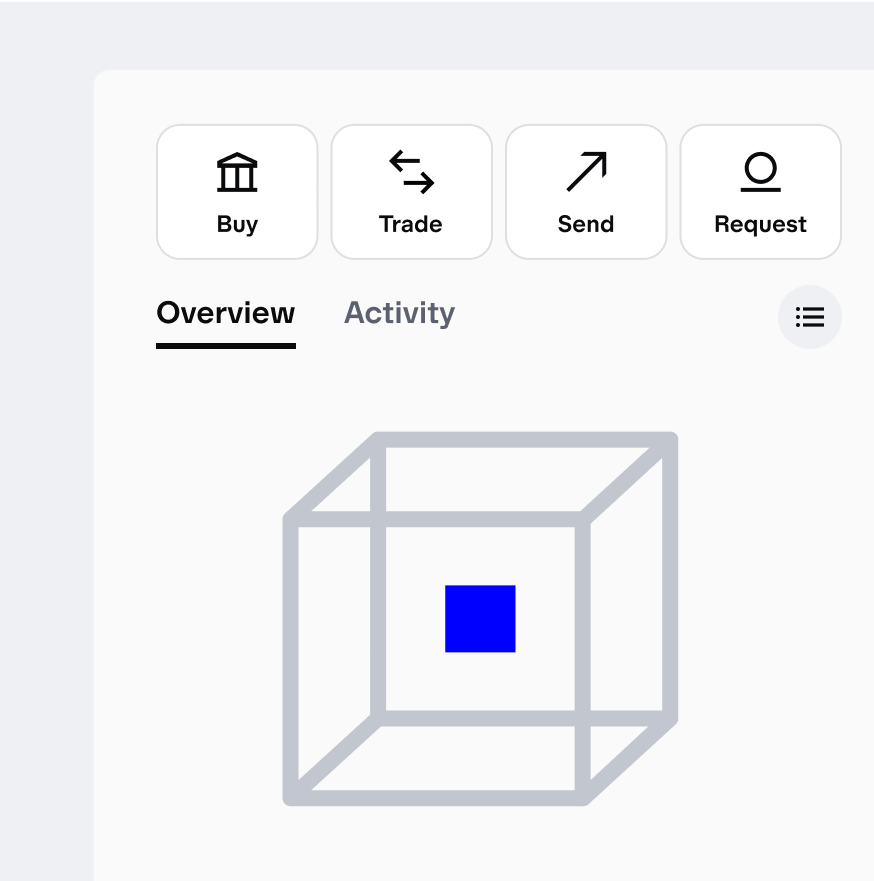The image size is (874, 881).
Task: Click the Buy label text
Action: [236, 224]
